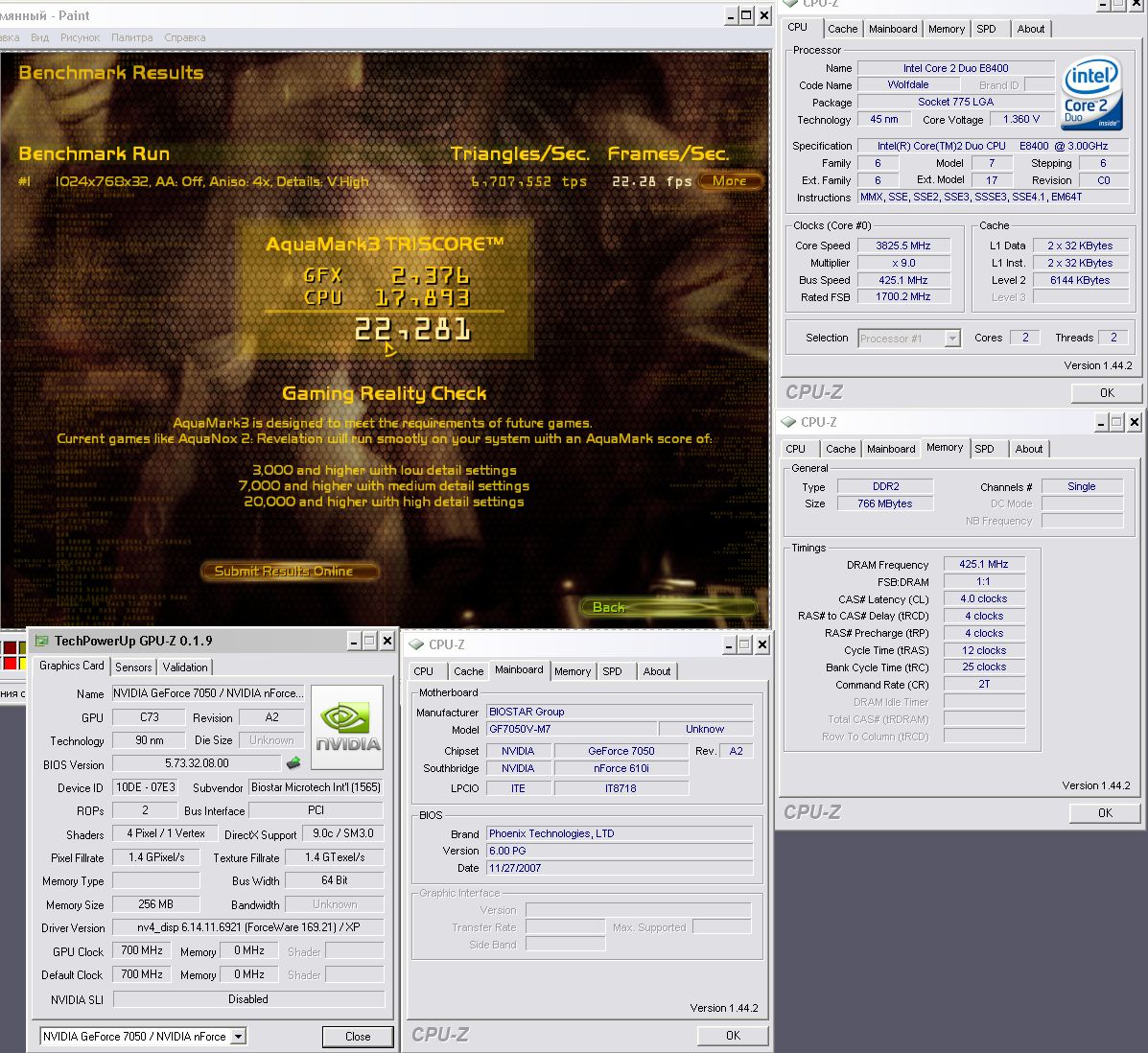This screenshot has height=1053, width=1148.
Task: Click the Device ID field 10DE - 07E3
Action: coord(145,787)
